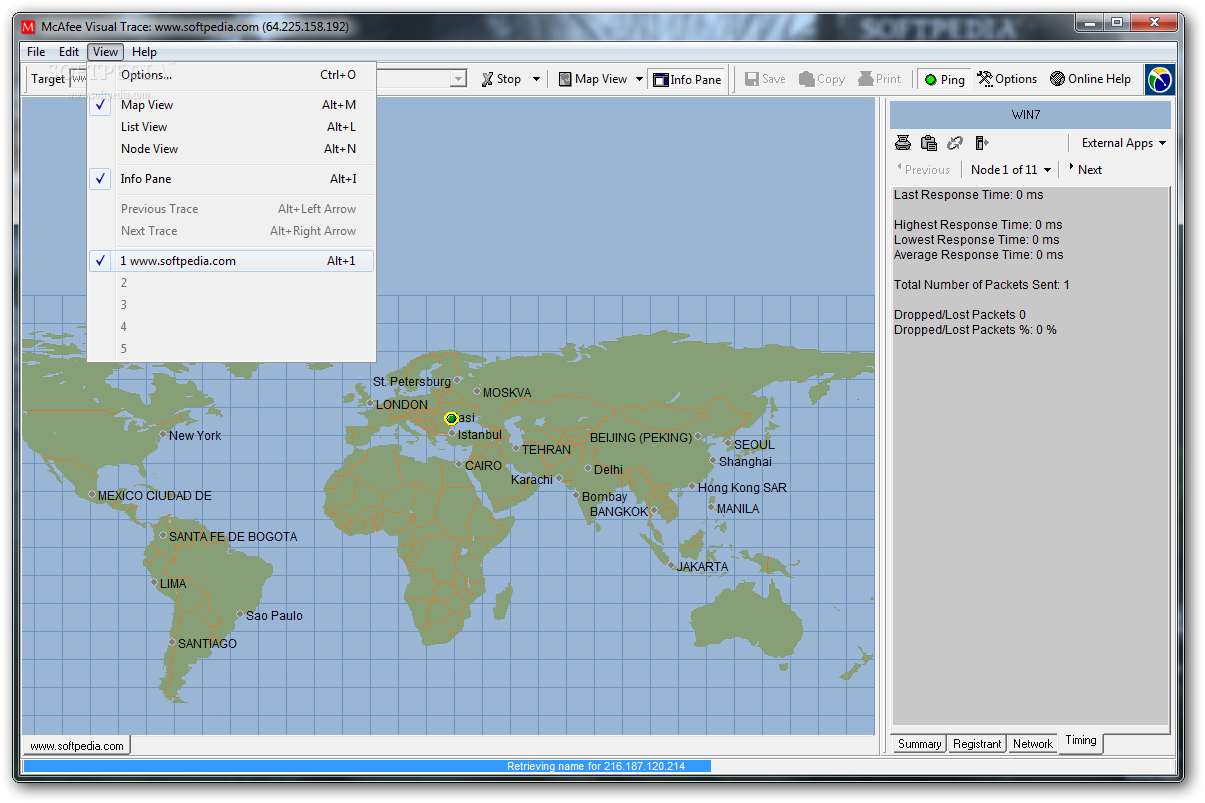Image resolution: width=1205 pixels, height=803 pixels.
Task: Open the Edit menu
Action: point(68,52)
